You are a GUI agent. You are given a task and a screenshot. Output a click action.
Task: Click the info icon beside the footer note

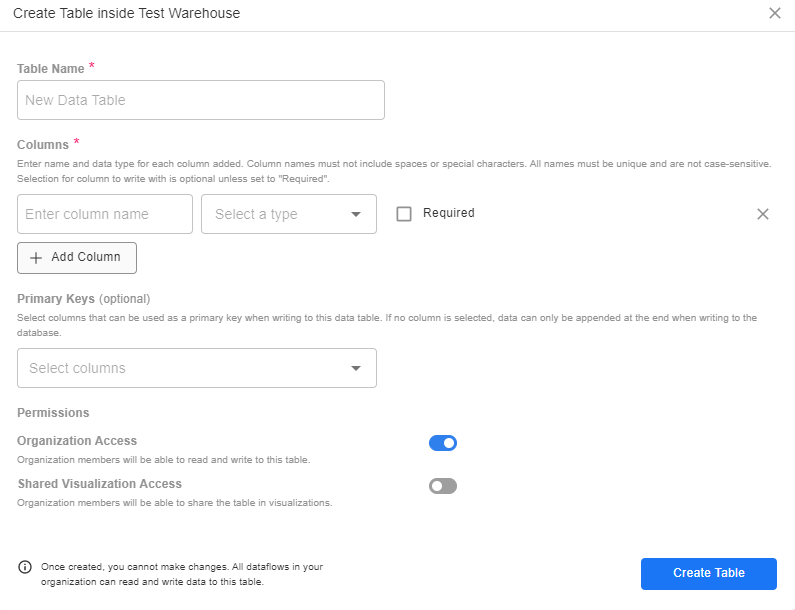(x=25, y=567)
